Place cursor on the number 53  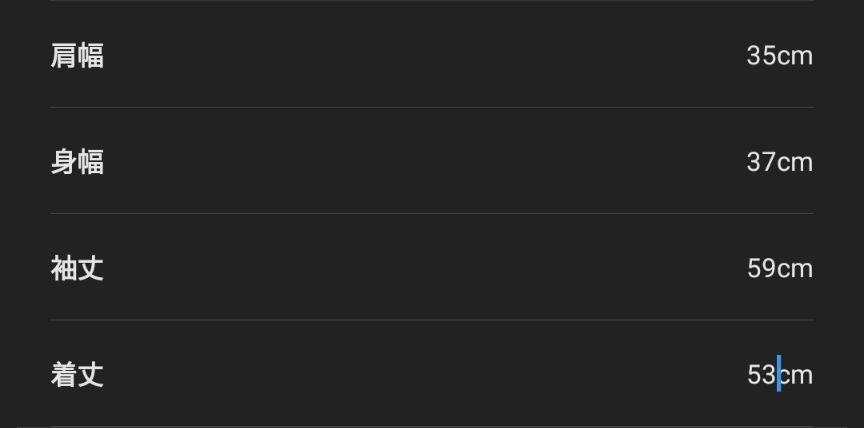(762, 375)
